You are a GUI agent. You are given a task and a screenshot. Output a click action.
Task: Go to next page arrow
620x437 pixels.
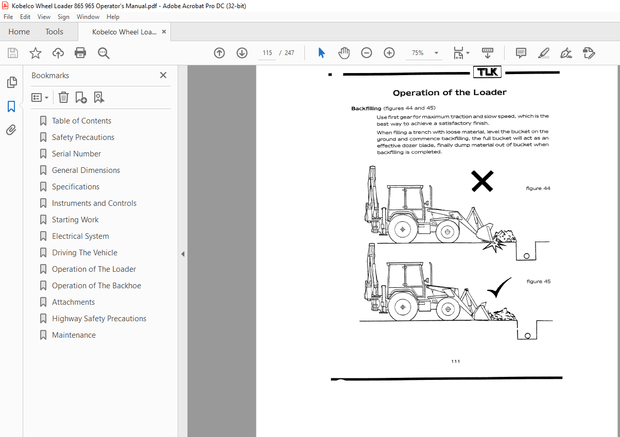coord(242,53)
